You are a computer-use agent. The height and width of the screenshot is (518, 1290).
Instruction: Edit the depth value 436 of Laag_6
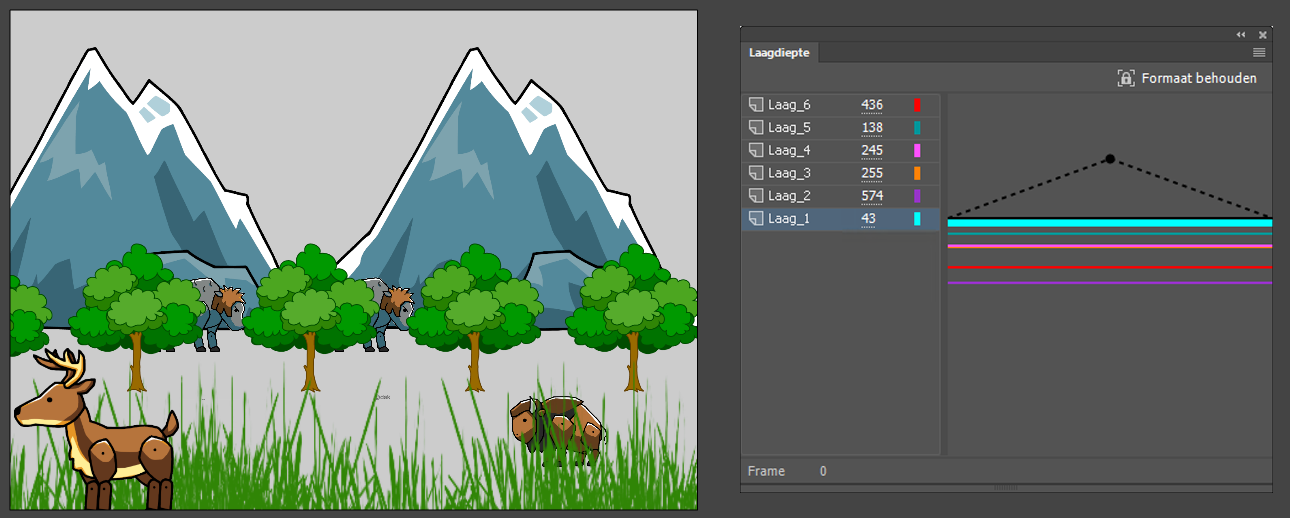(x=872, y=104)
